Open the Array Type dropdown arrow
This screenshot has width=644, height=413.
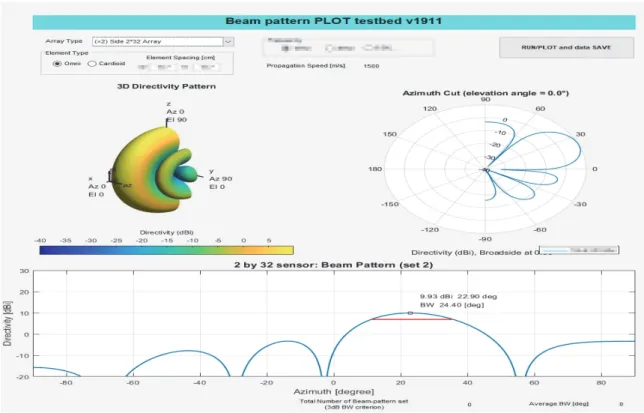(x=228, y=41)
